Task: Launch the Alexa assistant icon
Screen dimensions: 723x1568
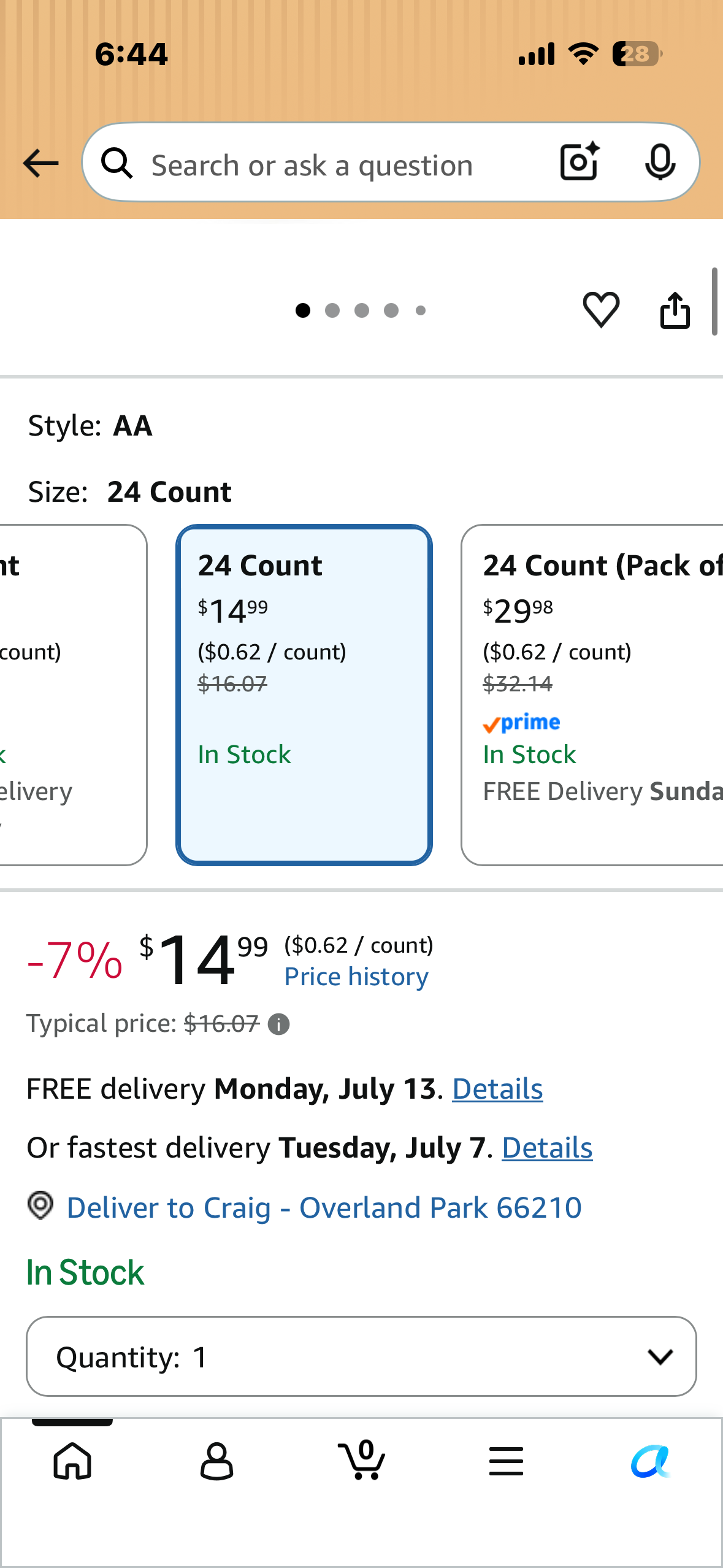Action: pyautogui.click(x=651, y=1461)
